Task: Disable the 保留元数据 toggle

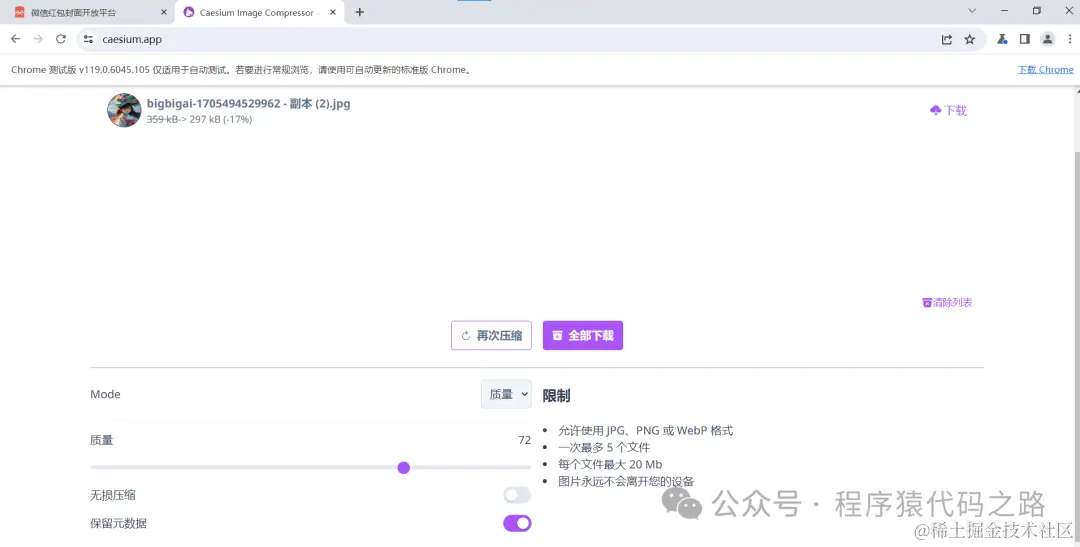Action: [517, 524]
